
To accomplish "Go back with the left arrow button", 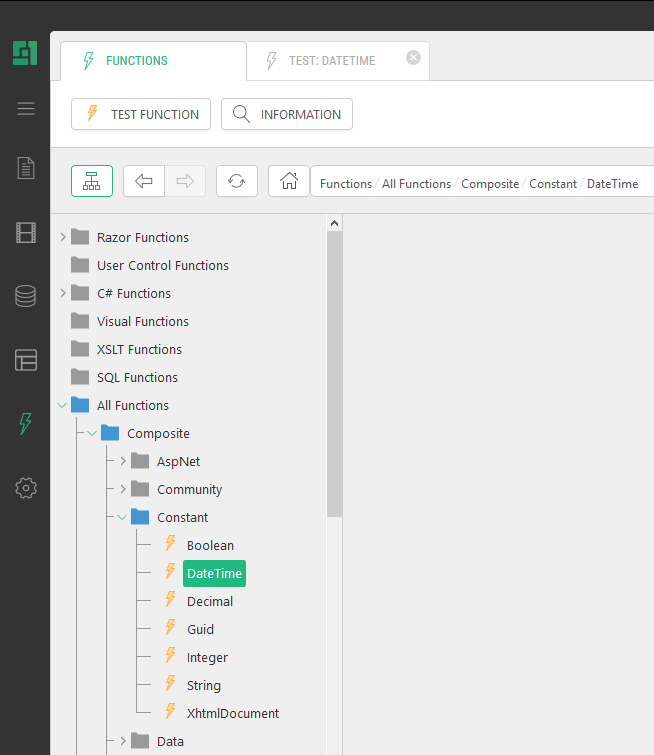I will [144, 181].
